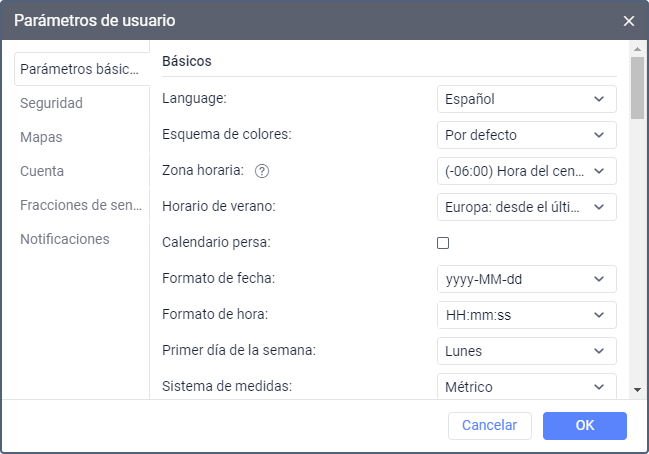
Task: Change the Formato de fecha dropdown
Action: (526, 279)
